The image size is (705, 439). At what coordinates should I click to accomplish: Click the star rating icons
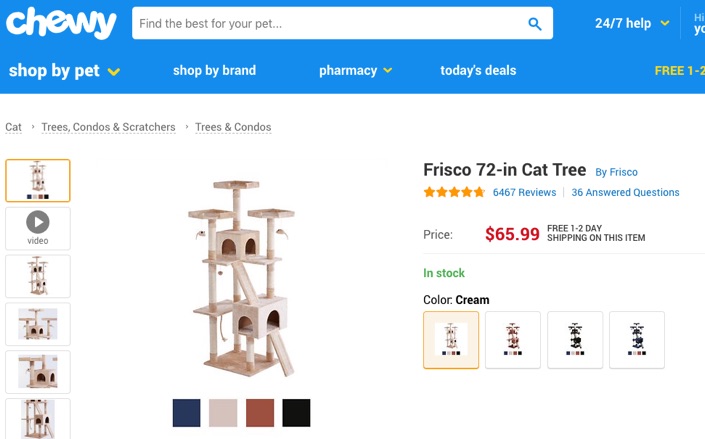tap(454, 192)
